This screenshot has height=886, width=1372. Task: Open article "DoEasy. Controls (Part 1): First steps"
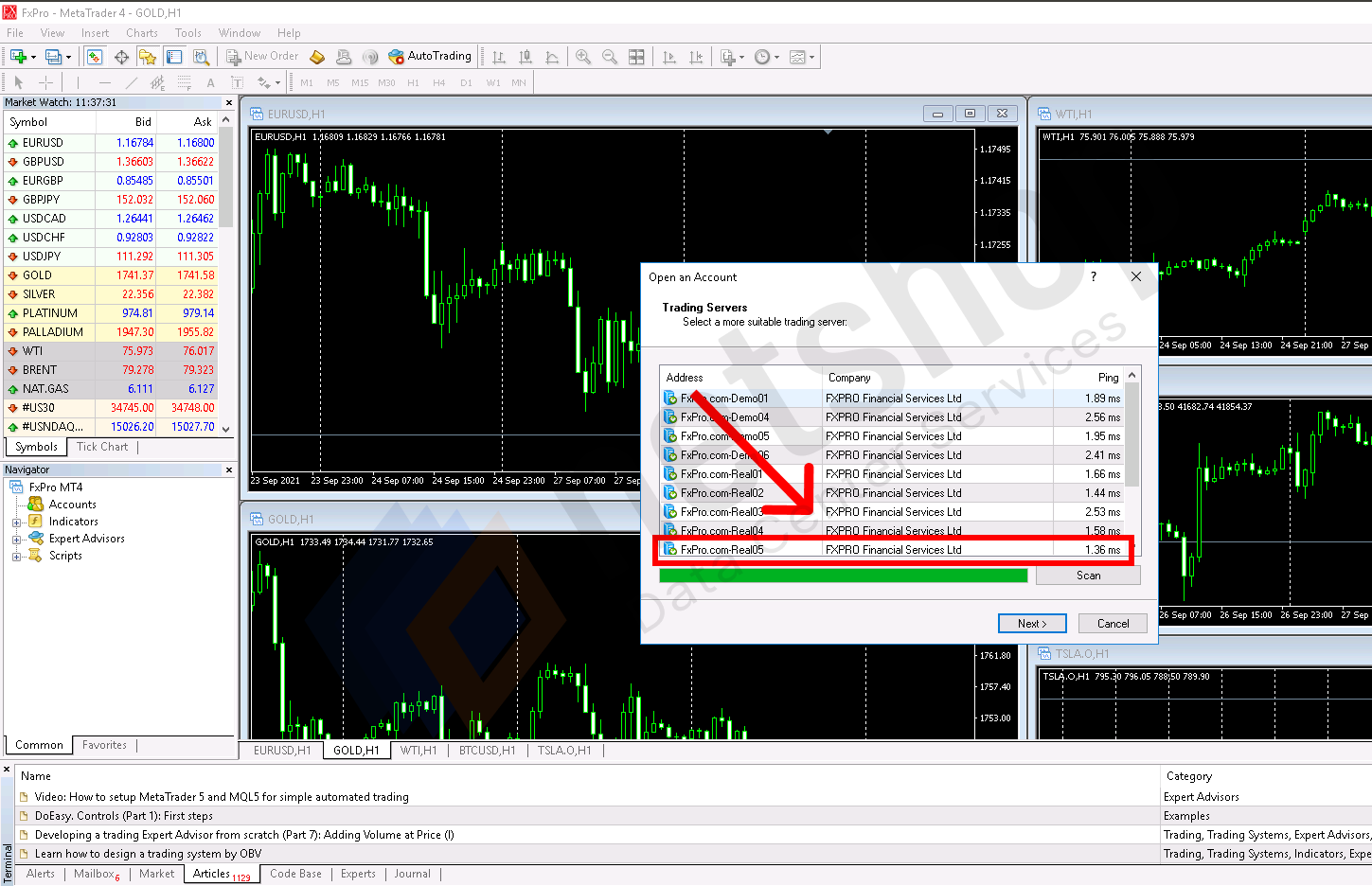[123, 816]
